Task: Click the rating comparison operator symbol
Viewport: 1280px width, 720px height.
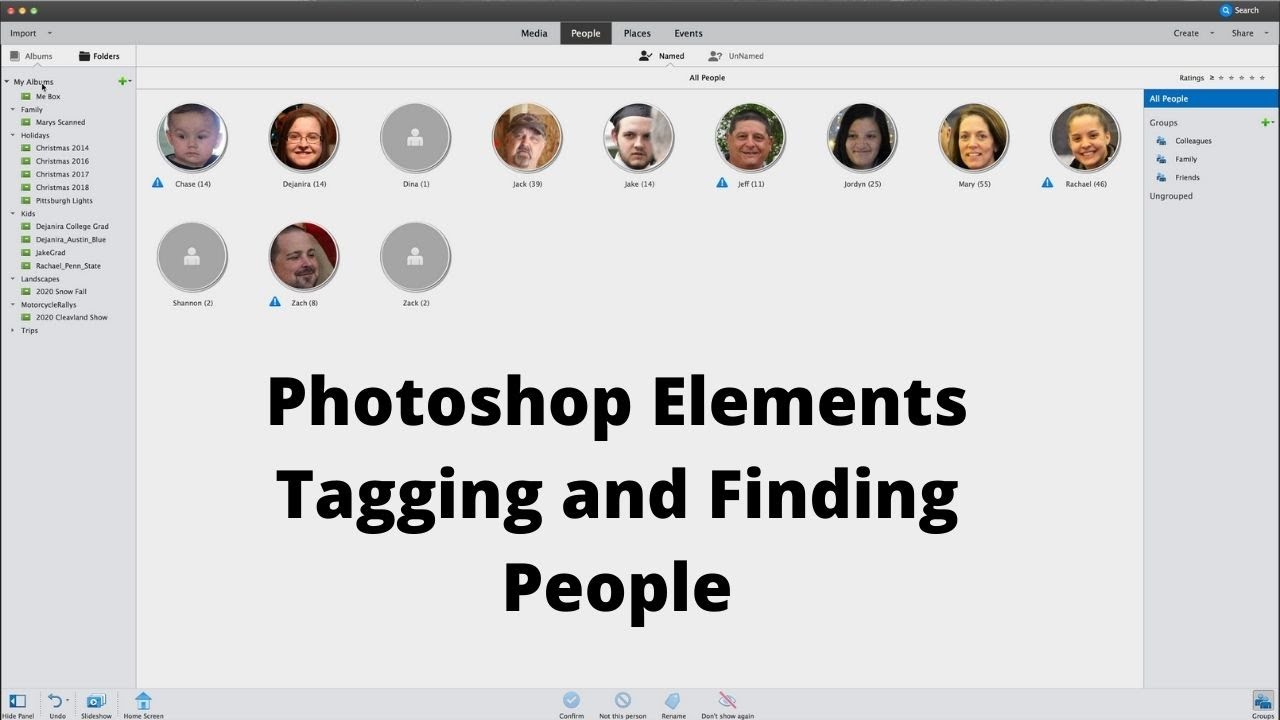Action: [1212, 78]
